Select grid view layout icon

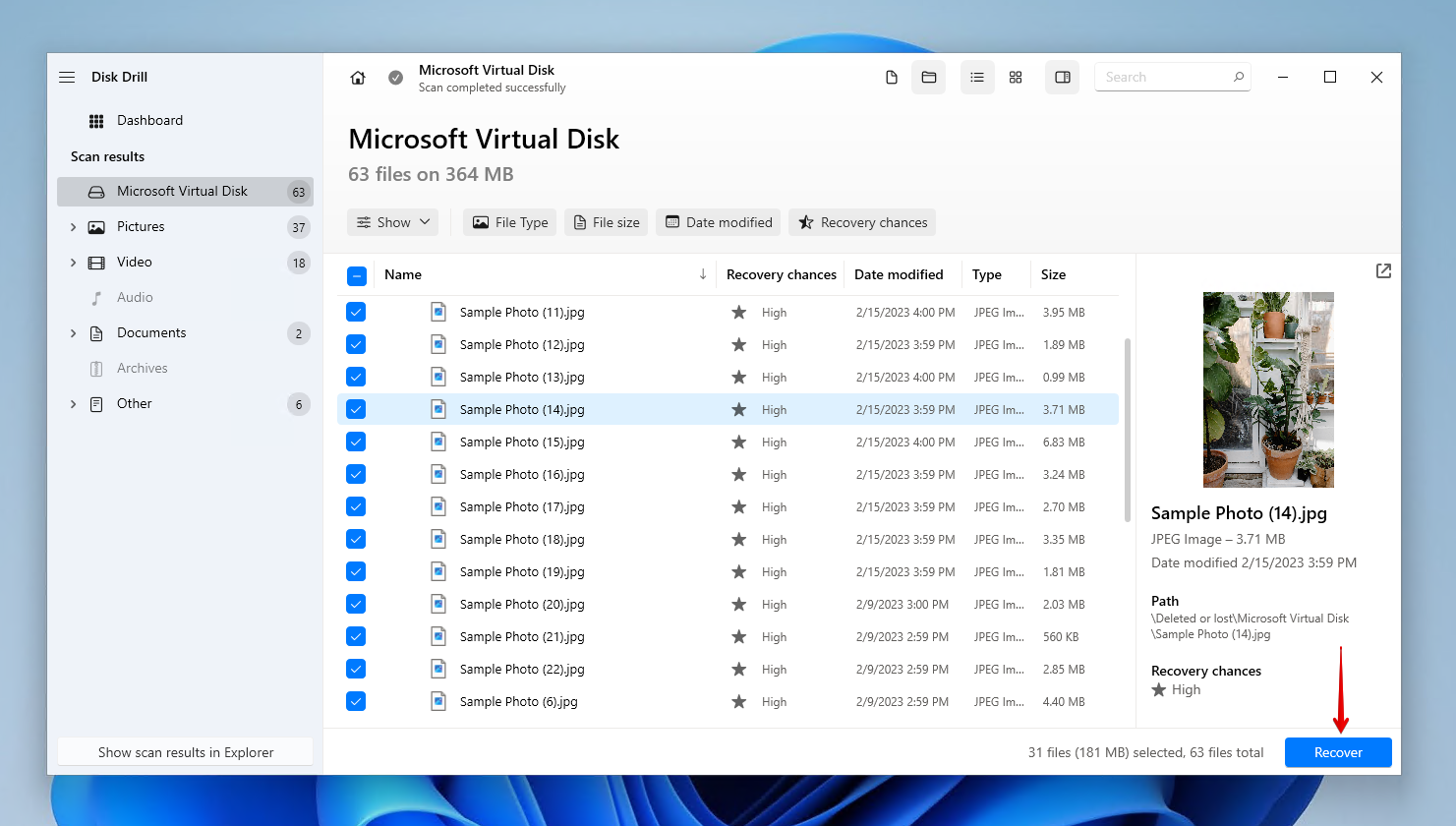1016,77
